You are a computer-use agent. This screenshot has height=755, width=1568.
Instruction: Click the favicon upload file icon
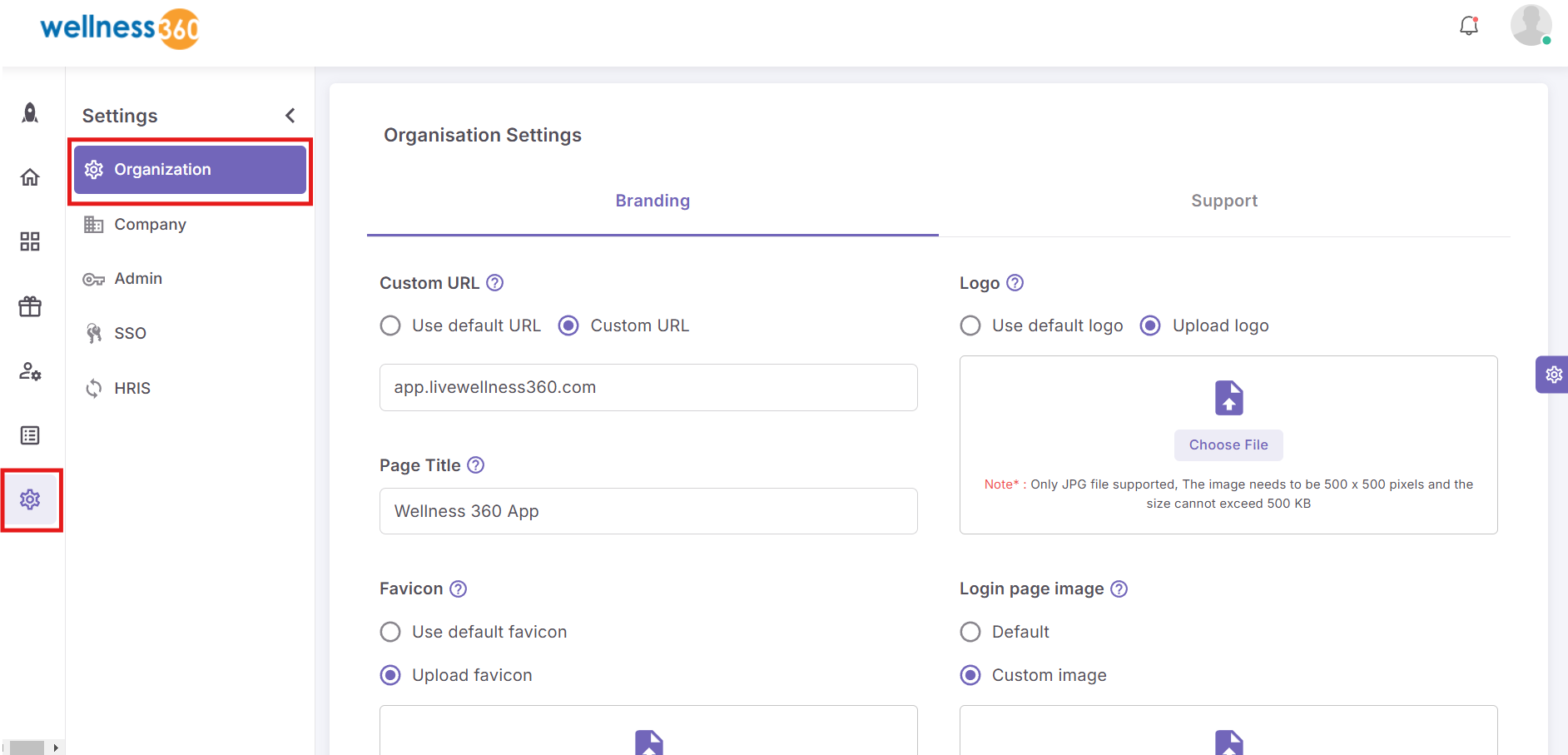tap(649, 743)
